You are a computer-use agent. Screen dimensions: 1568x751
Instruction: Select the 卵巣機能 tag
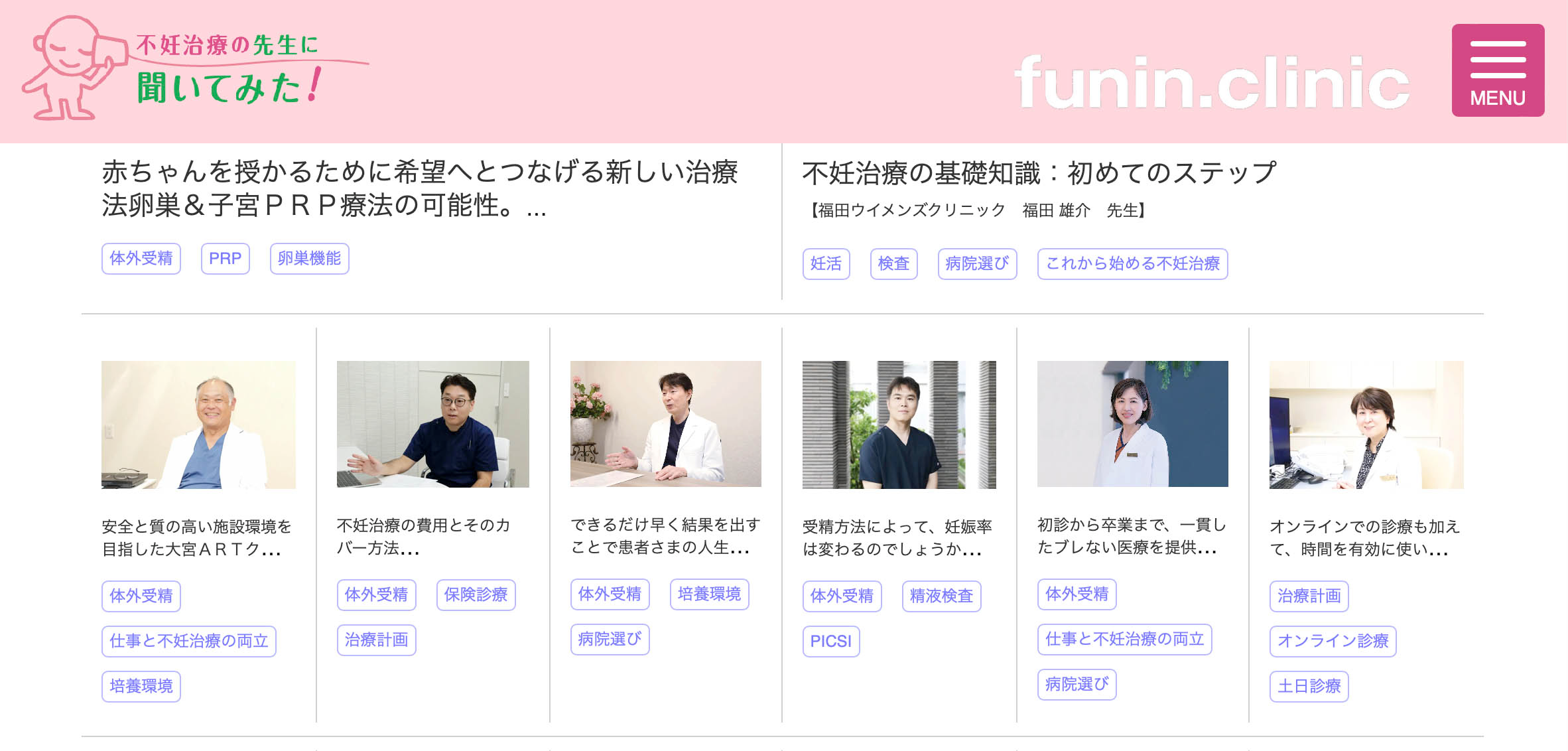[309, 259]
